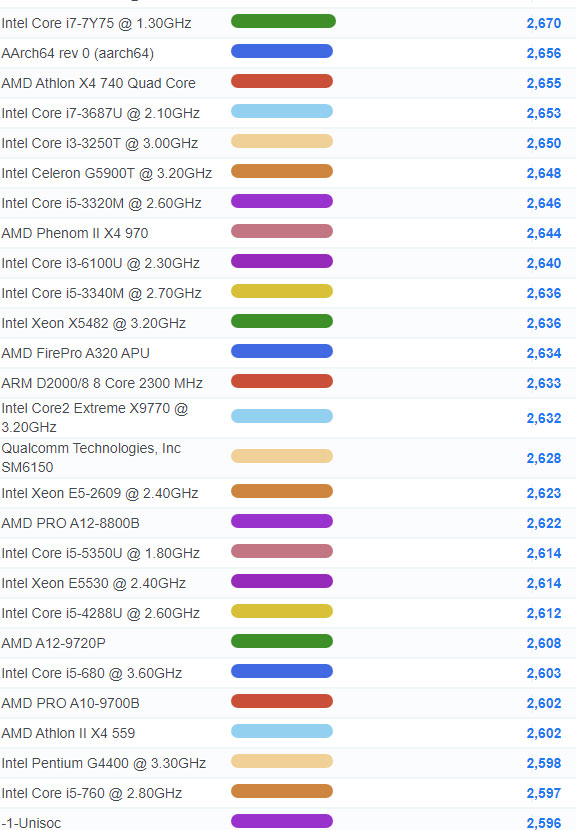Open Intel Celeron G5900T @ 3.20GHz
This screenshot has width=576, height=830.
click(107, 173)
